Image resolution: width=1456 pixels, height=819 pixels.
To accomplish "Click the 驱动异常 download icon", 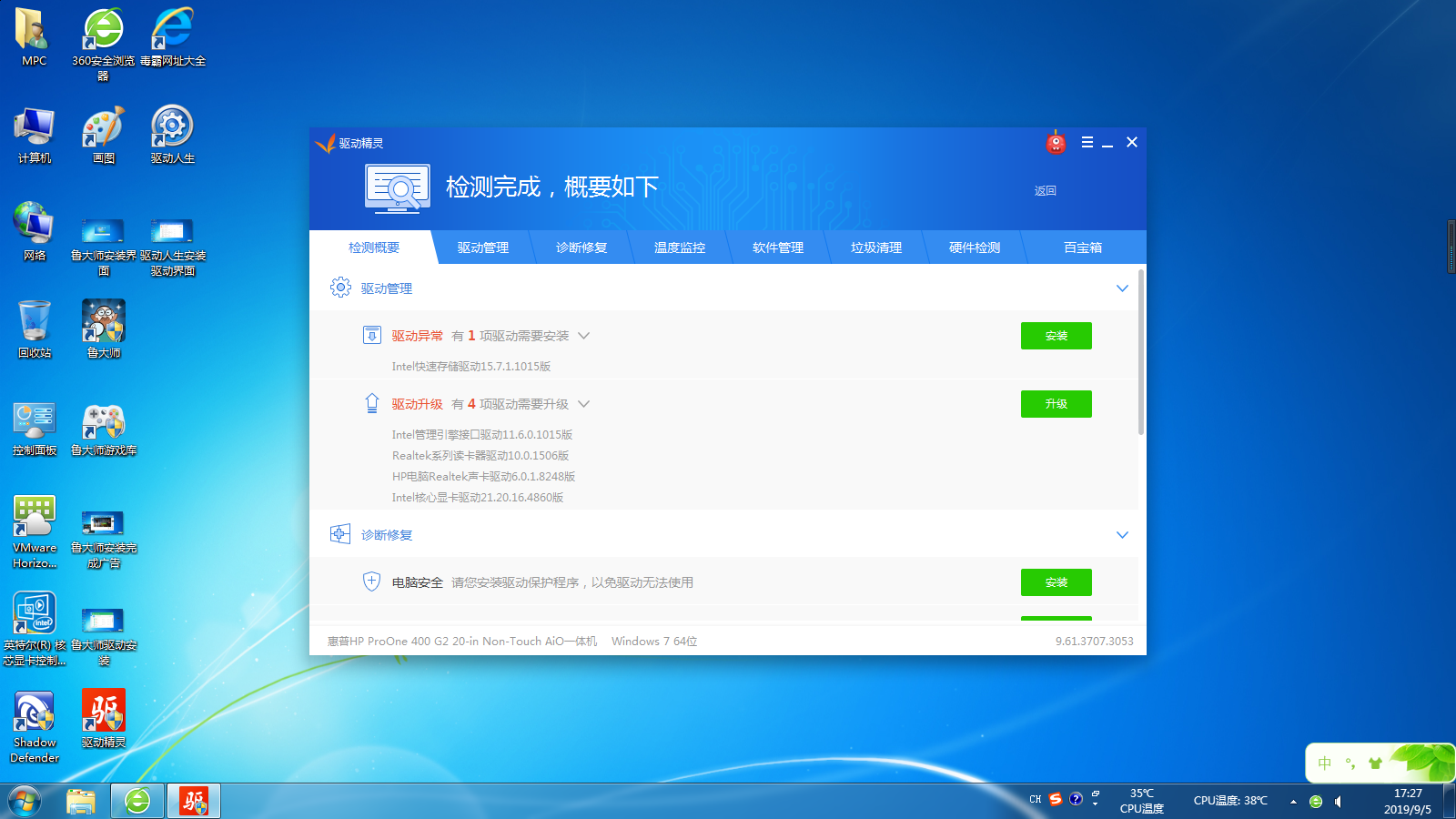I will tap(371, 335).
